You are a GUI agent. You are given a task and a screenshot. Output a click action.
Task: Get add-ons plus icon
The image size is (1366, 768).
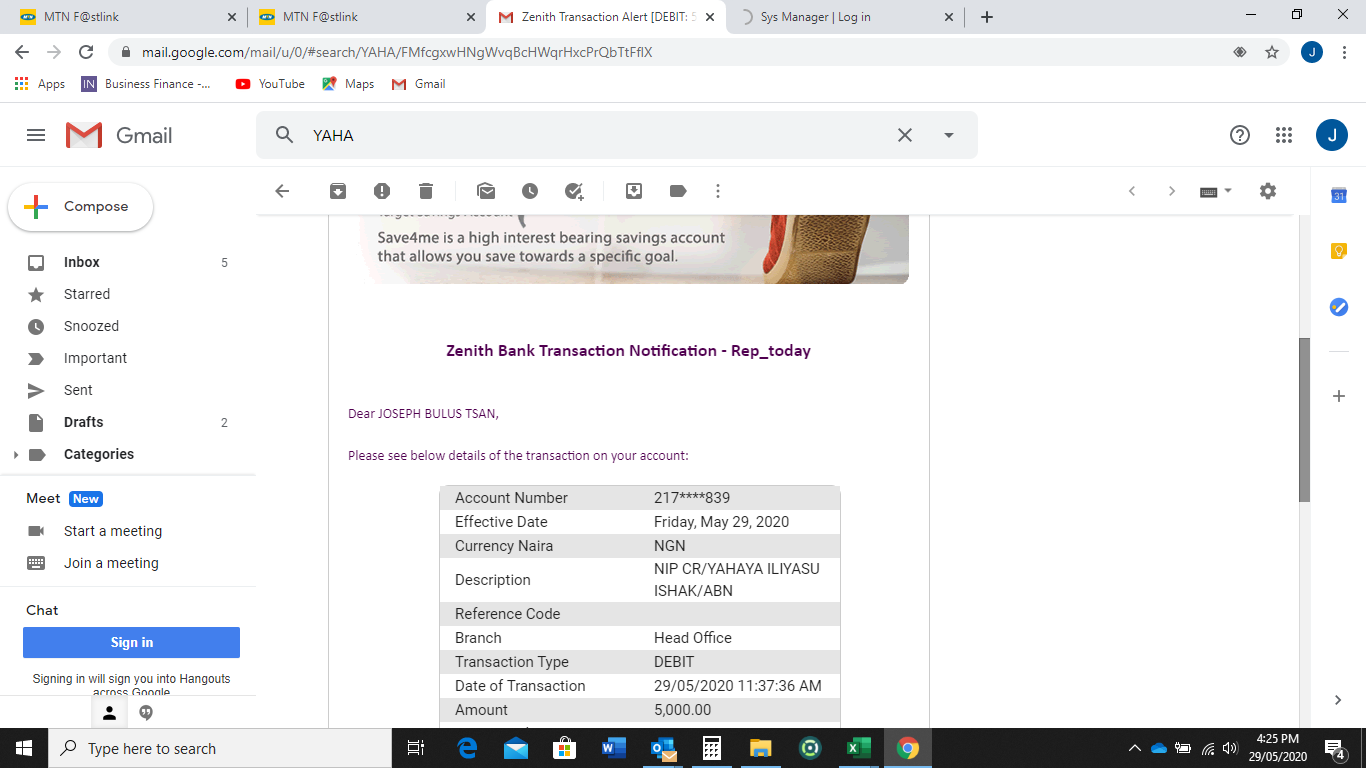coord(1339,396)
